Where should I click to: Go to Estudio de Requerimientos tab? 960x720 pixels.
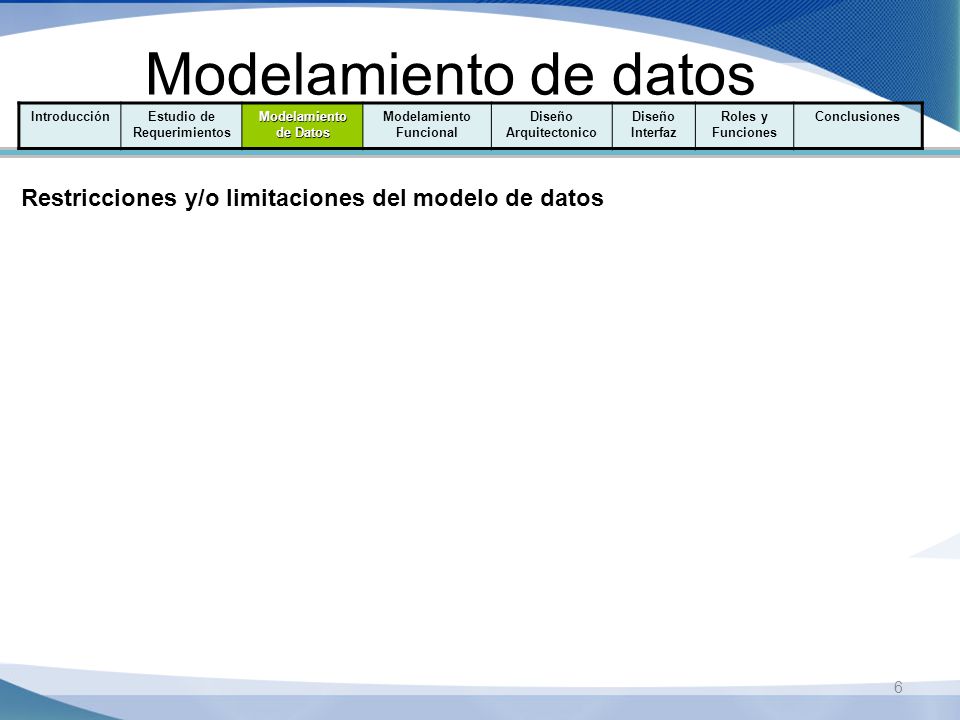pyautogui.click(x=181, y=126)
